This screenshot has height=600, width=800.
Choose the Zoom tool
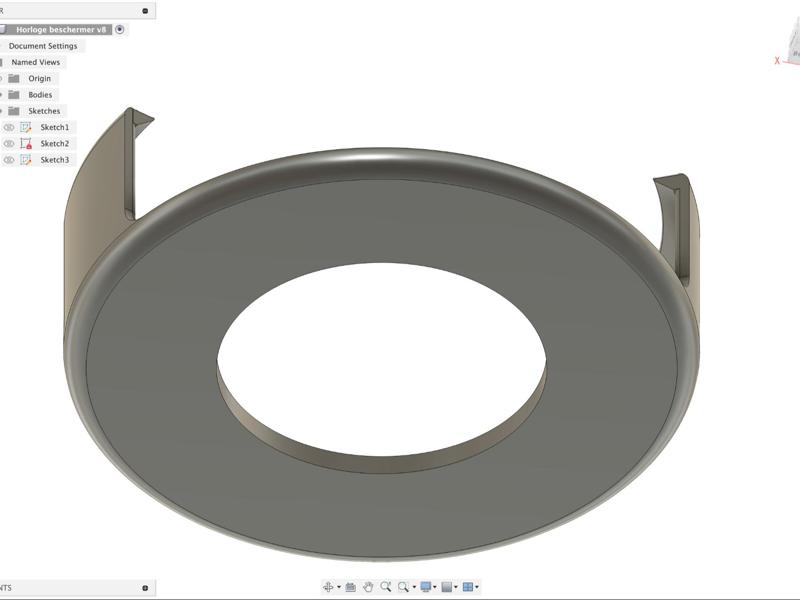click(x=385, y=587)
